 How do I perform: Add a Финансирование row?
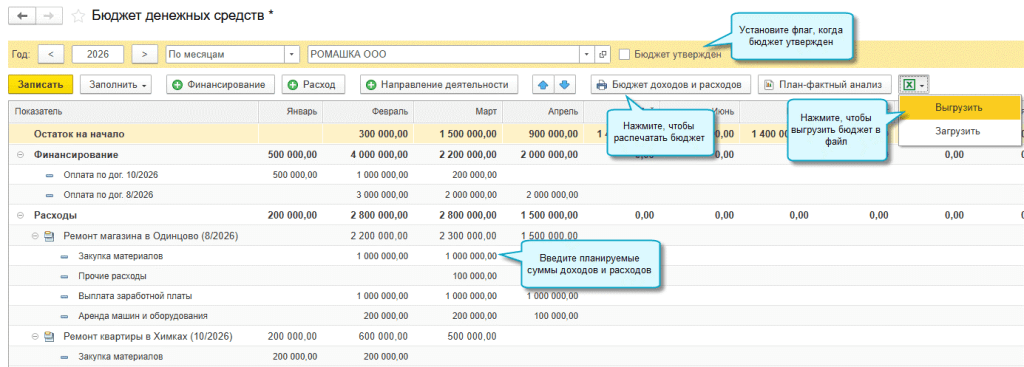point(219,84)
